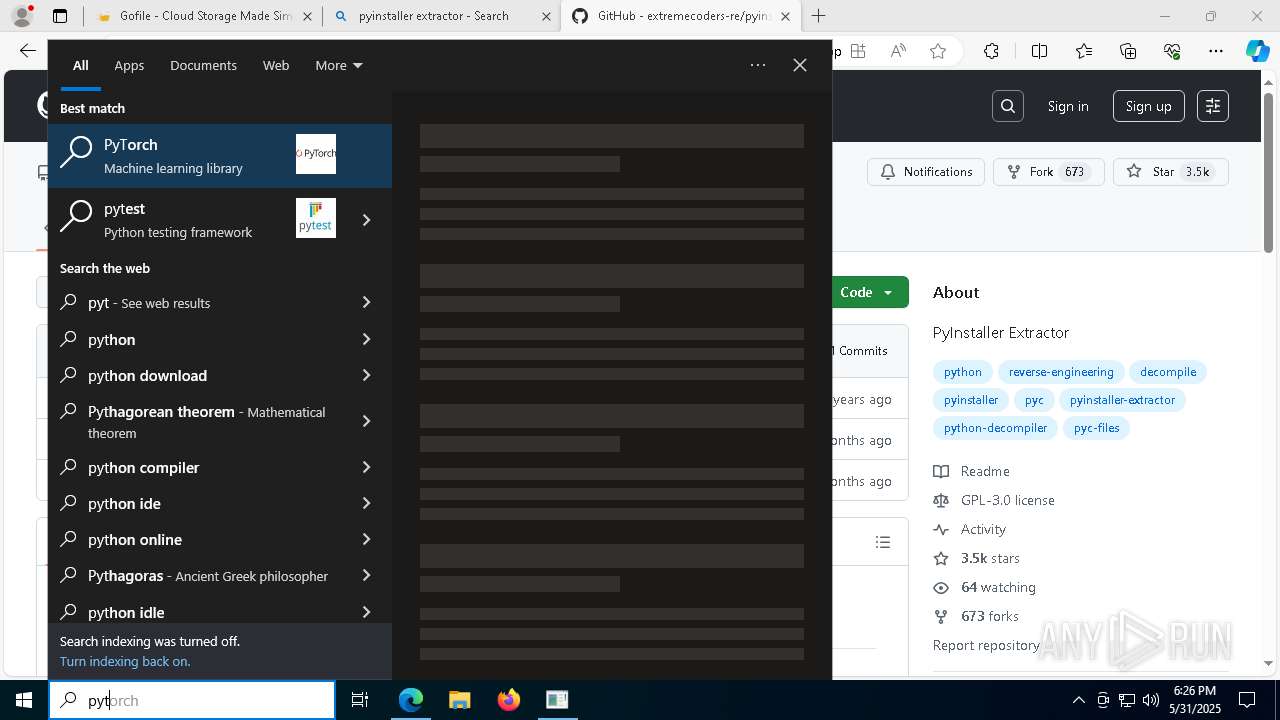
Task: Open the 'pyinstaller-extractor' topic tag
Action: [x=1122, y=400]
